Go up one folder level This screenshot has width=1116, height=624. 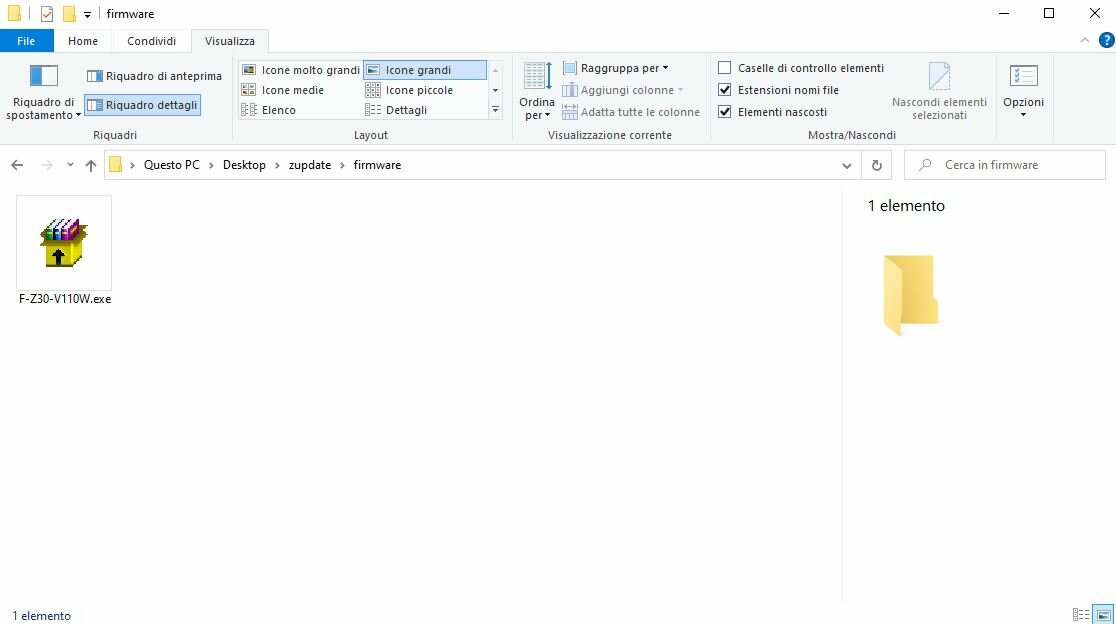click(90, 165)
